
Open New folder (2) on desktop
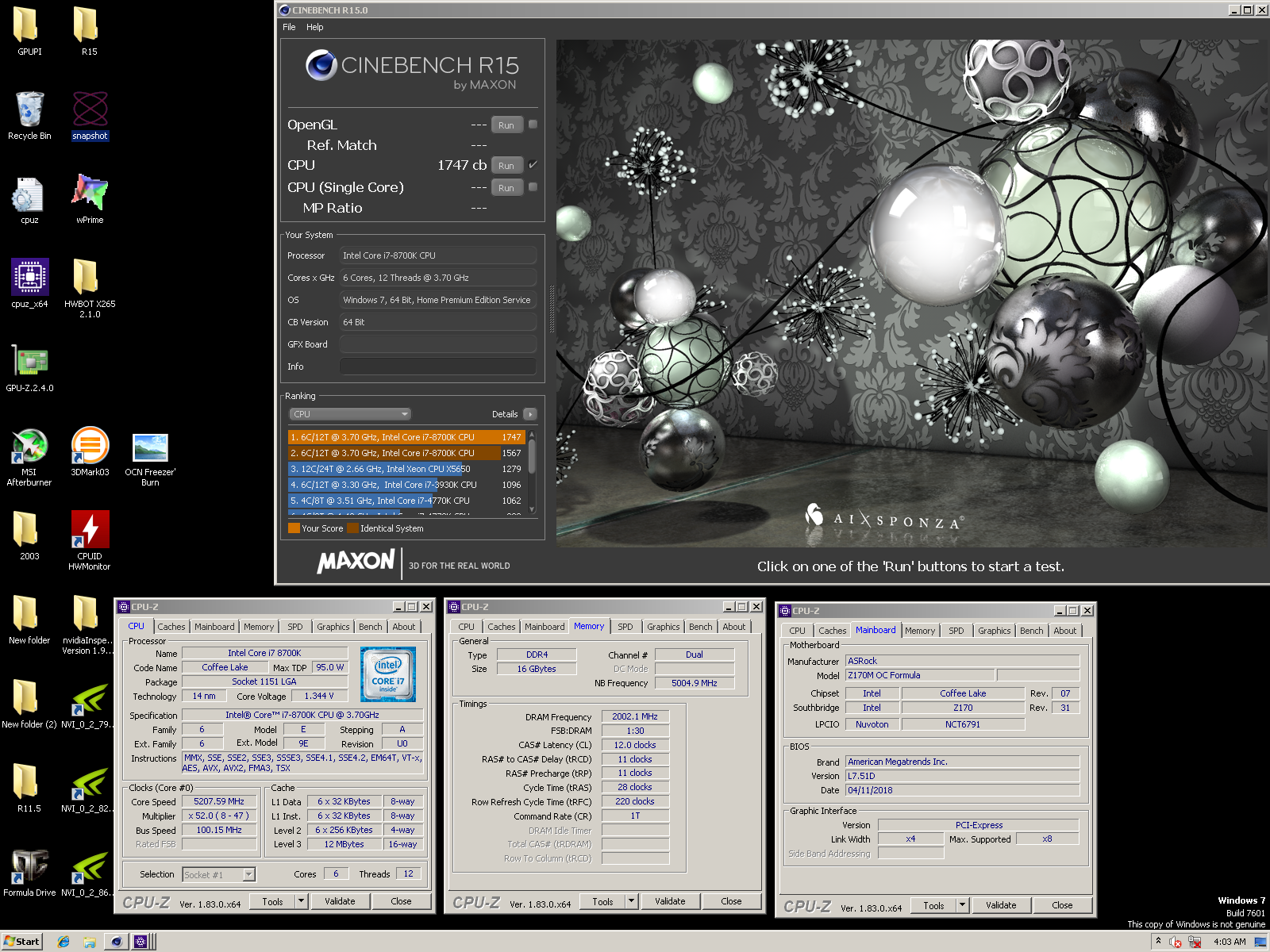click(29, 704)
